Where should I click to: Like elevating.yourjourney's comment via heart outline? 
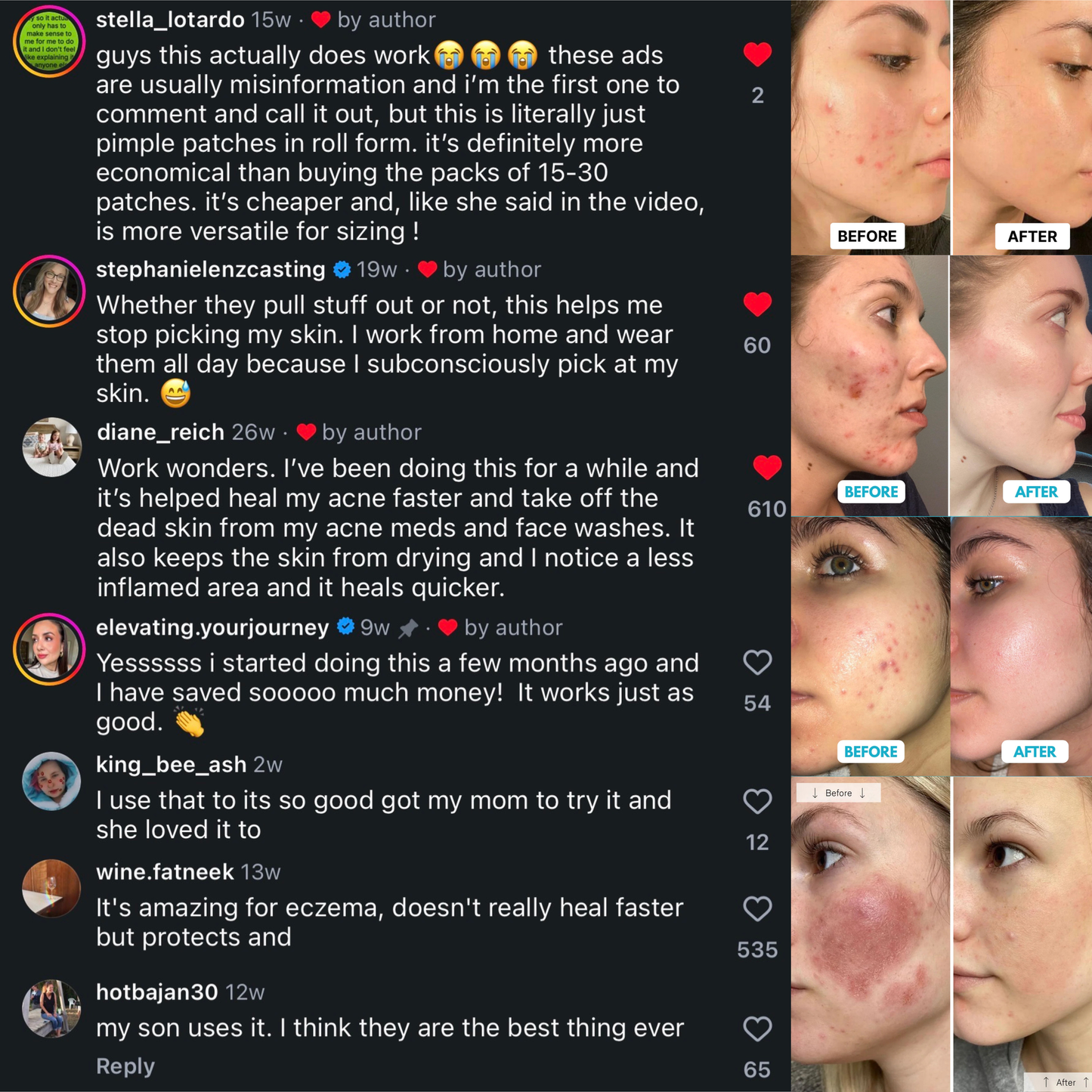click(757, 663)
